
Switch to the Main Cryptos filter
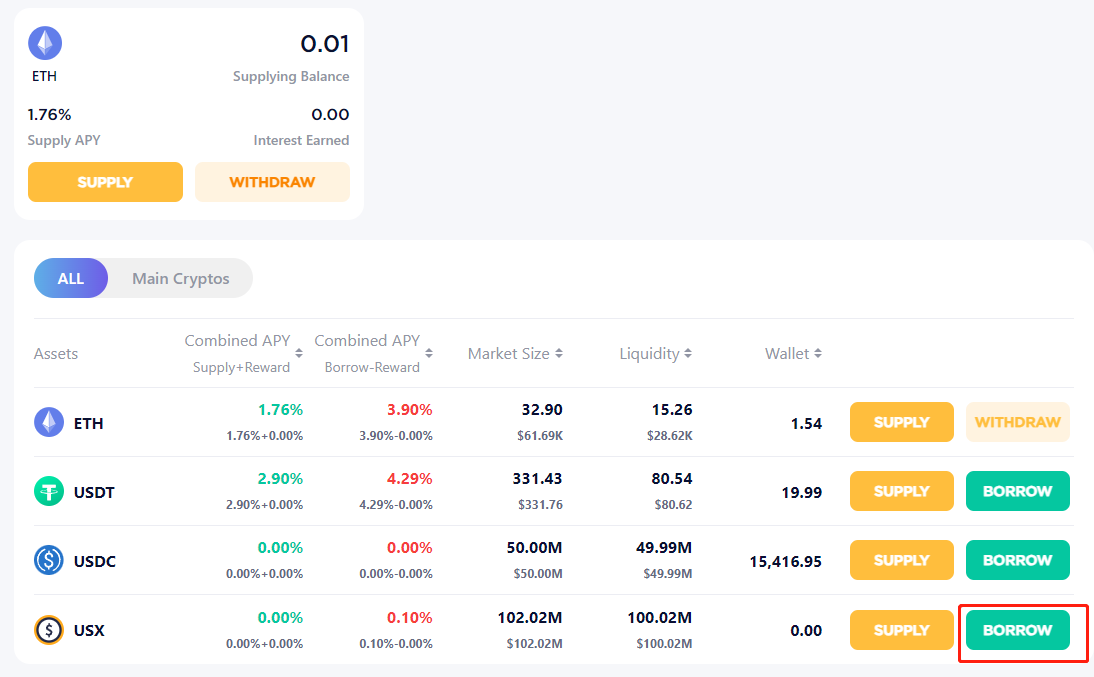pyautogui.click(x=181, y=278)
